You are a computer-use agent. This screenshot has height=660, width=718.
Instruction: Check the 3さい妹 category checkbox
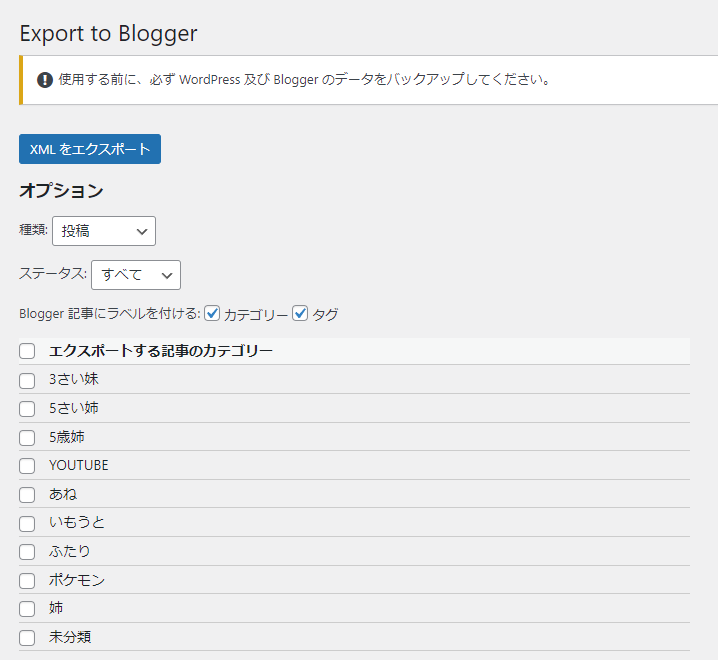27,380
